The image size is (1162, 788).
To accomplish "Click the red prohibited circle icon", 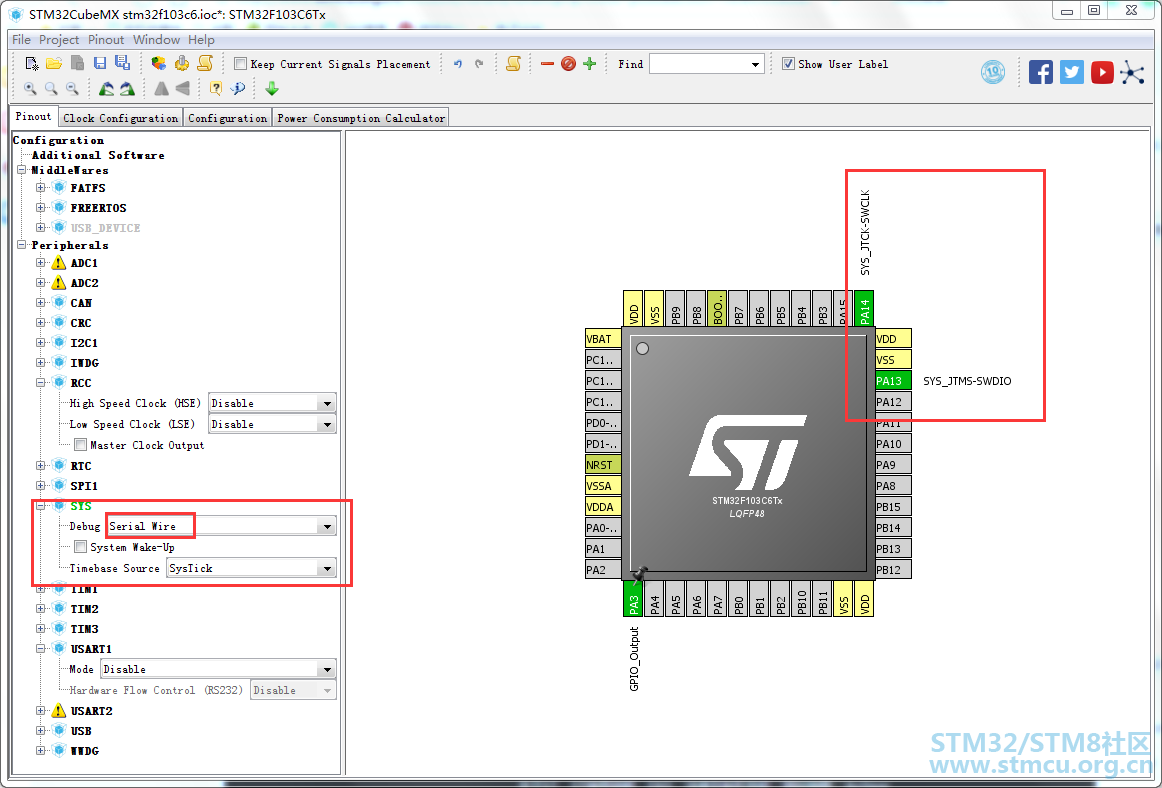I will pyautogui.click(x=568, y=64).
